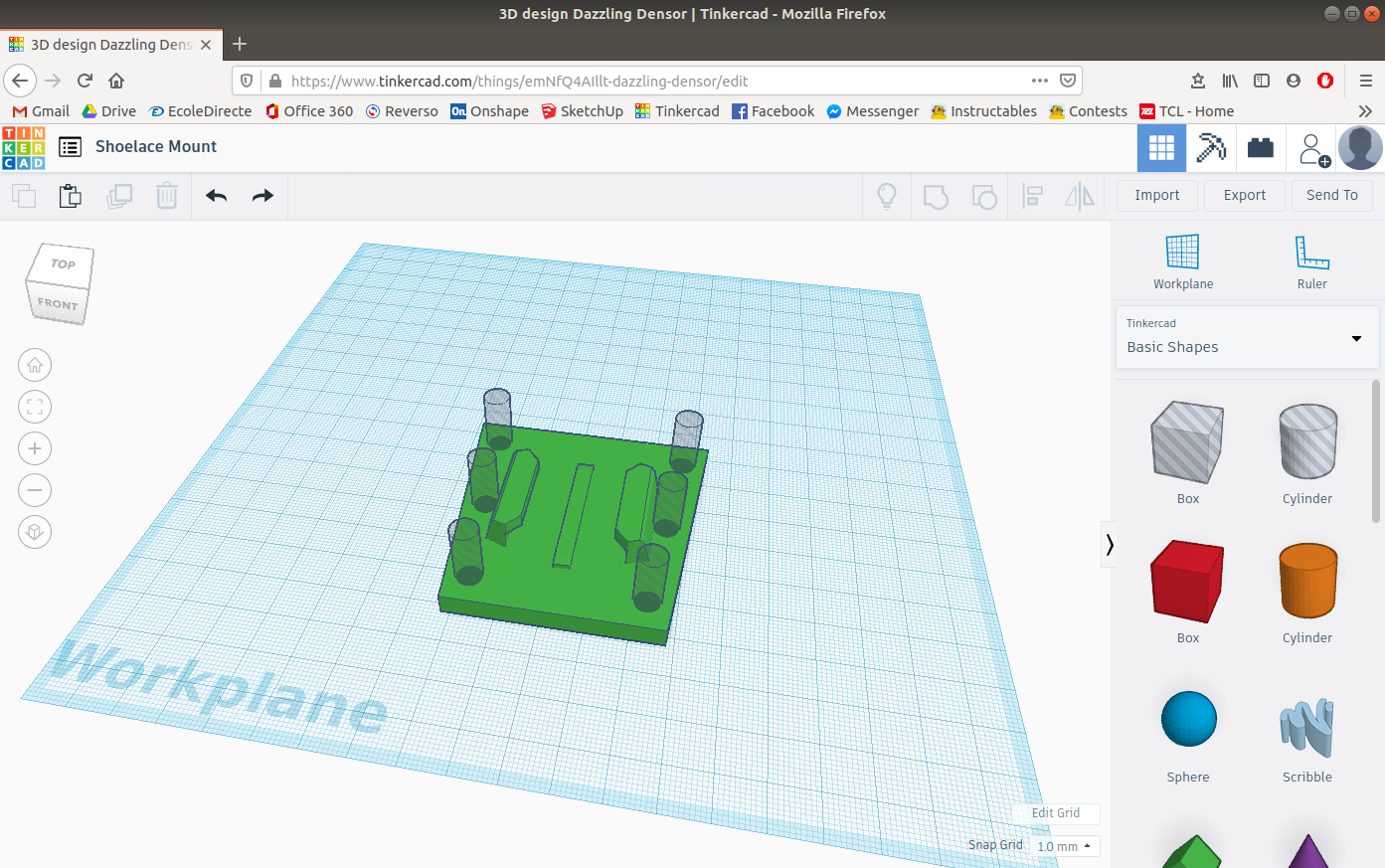The width and height of the screenshot is (1385, 868).
Task: Undo the last action
Action: pos(216,196)
